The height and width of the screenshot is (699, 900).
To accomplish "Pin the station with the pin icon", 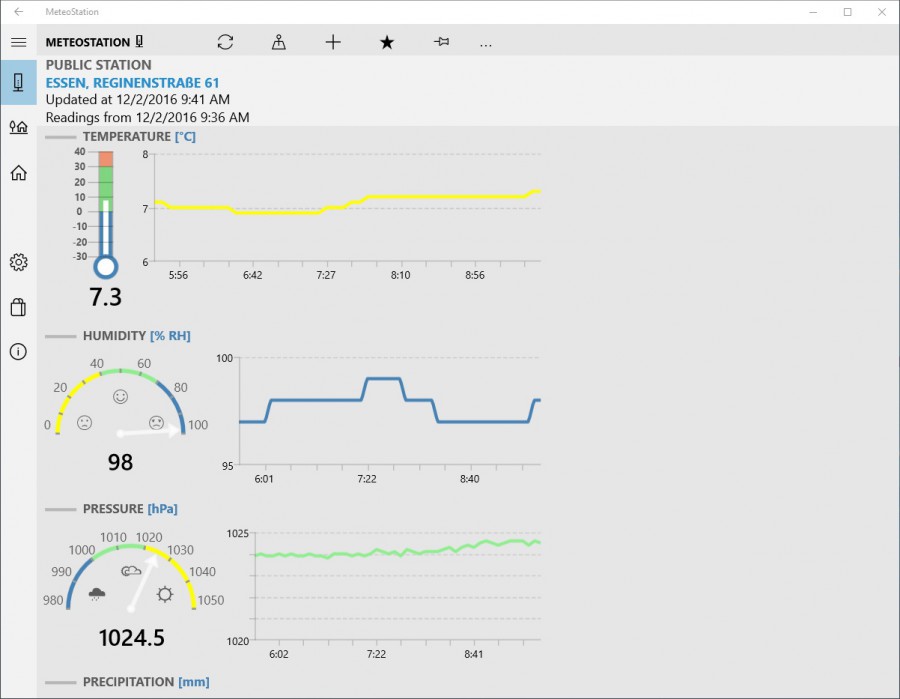I will point(441,42).
